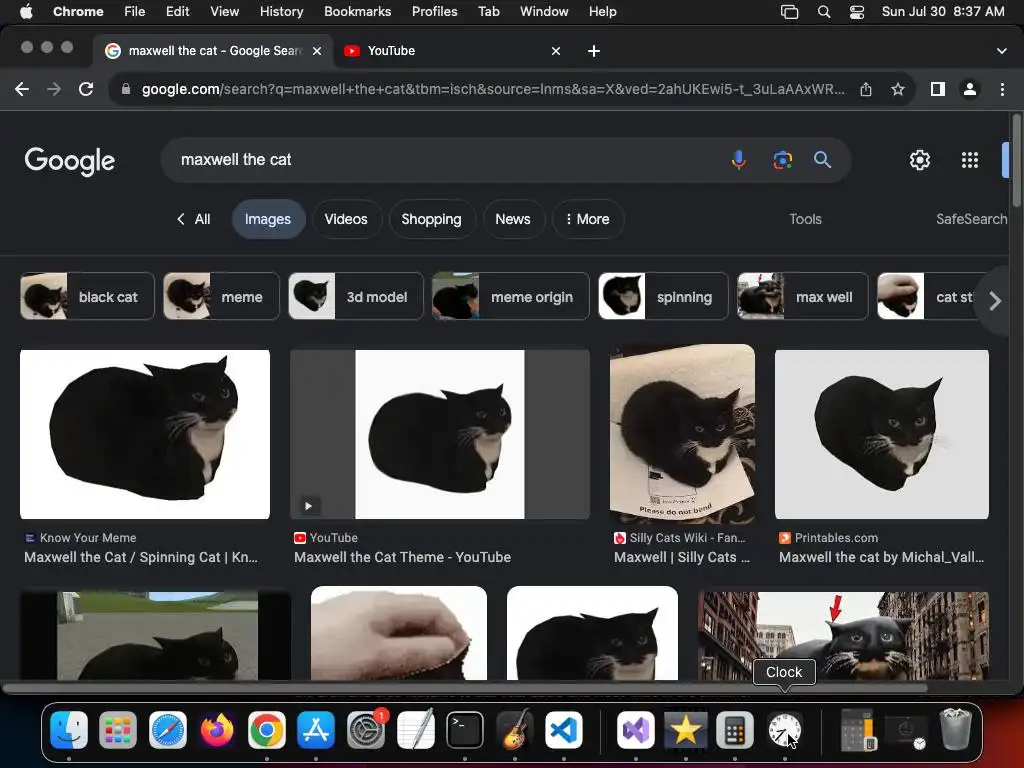
Task: Open Google quick settings gear
Action: [920, 160]
